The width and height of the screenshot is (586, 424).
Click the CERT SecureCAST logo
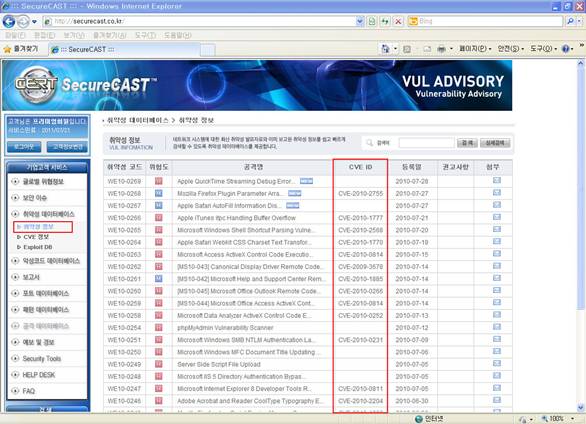[x=86, y=85]
